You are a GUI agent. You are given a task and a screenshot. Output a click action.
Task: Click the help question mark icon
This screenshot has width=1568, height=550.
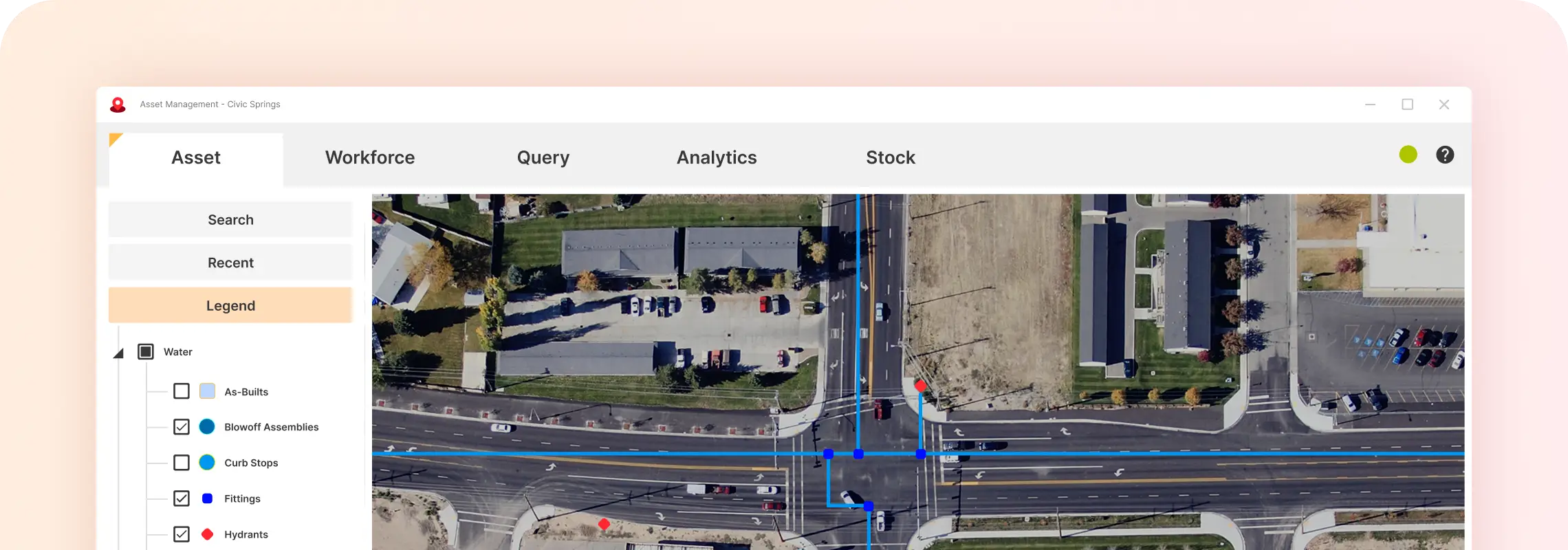1445,155
